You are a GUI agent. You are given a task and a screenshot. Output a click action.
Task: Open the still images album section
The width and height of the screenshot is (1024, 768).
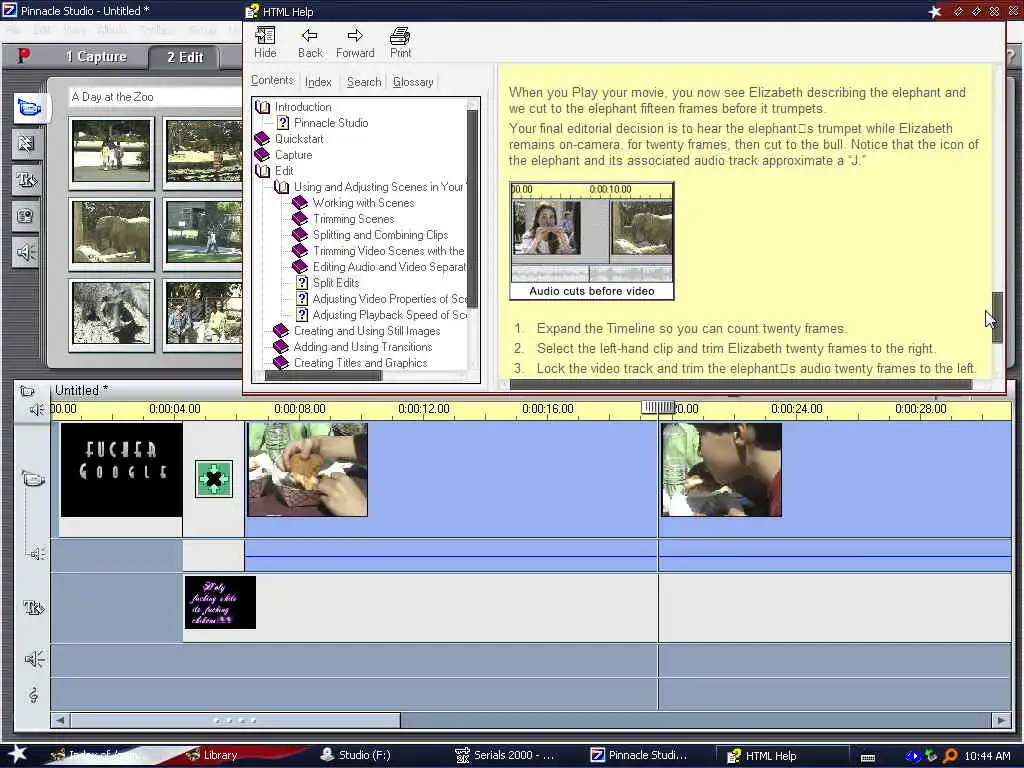[27, 216]
